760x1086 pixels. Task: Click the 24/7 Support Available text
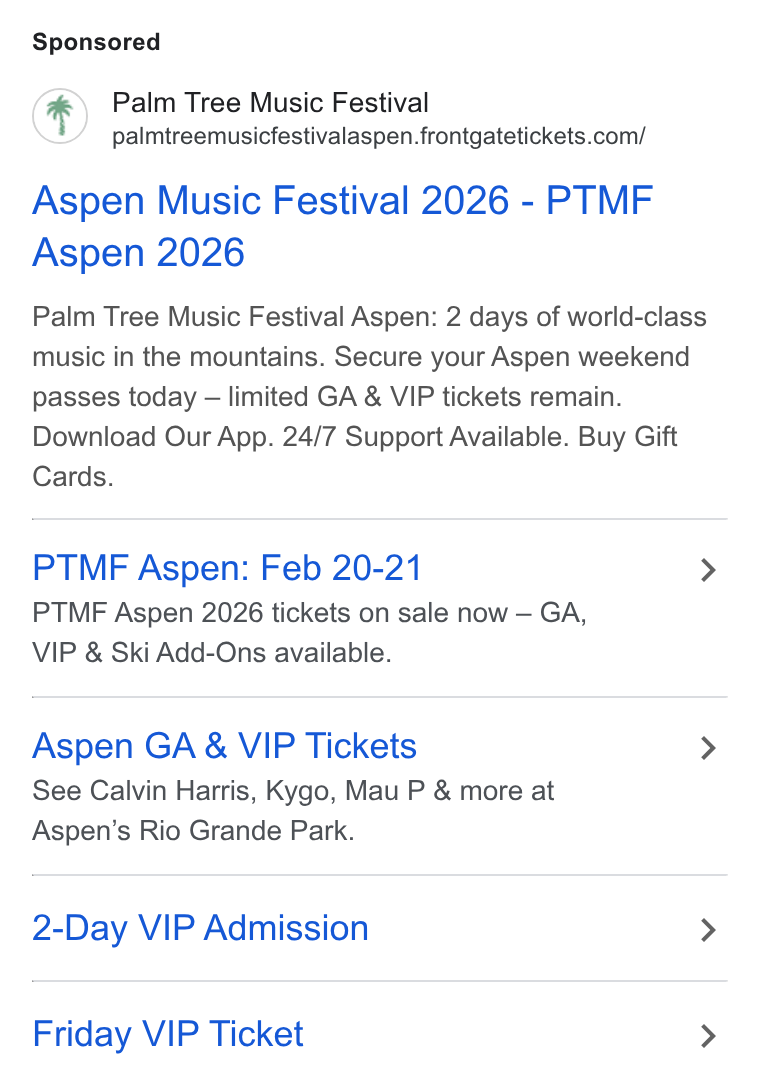pos(426,437)
